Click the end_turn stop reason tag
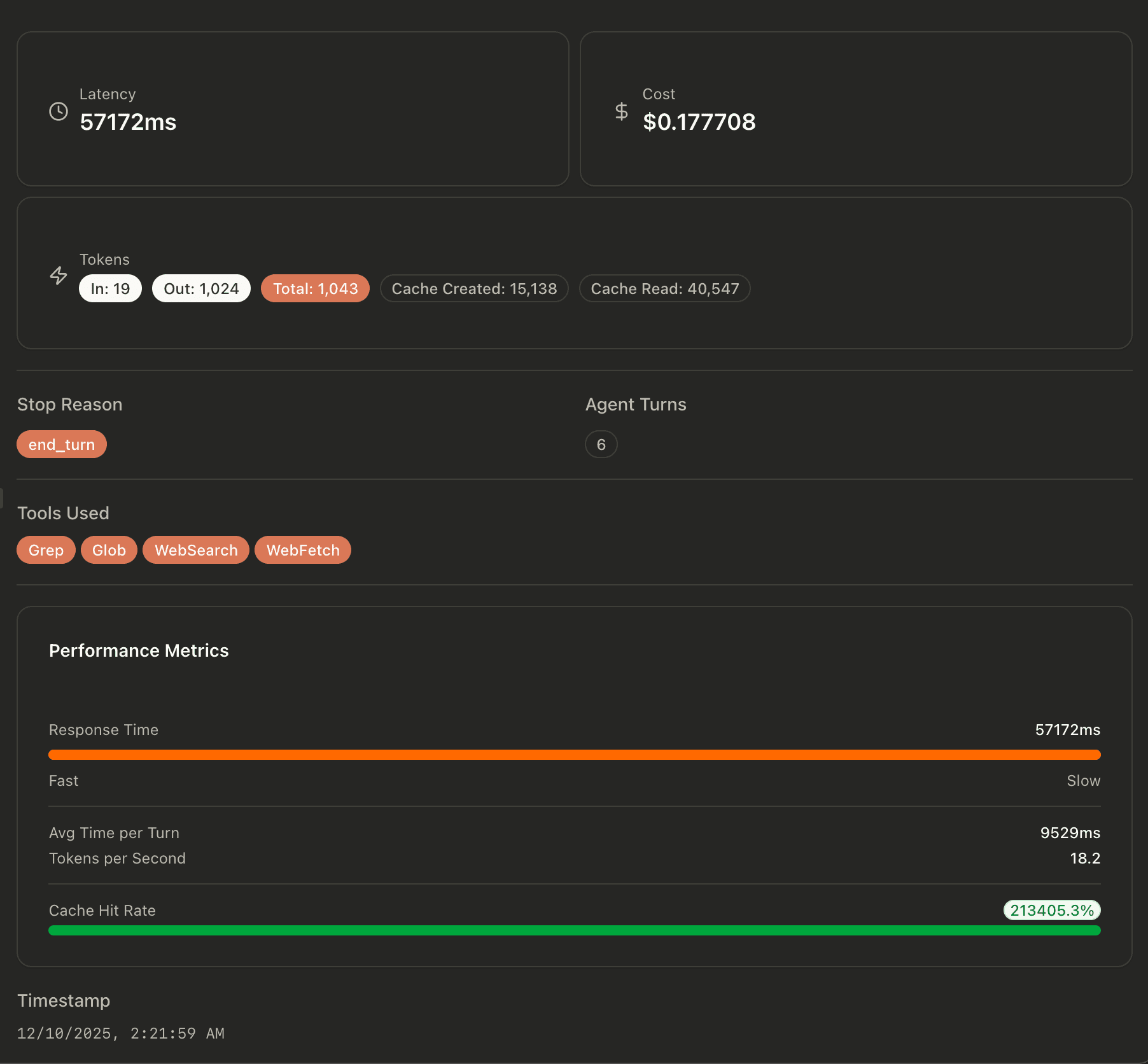This screenshot has height=1064, width=1148. 62,444
